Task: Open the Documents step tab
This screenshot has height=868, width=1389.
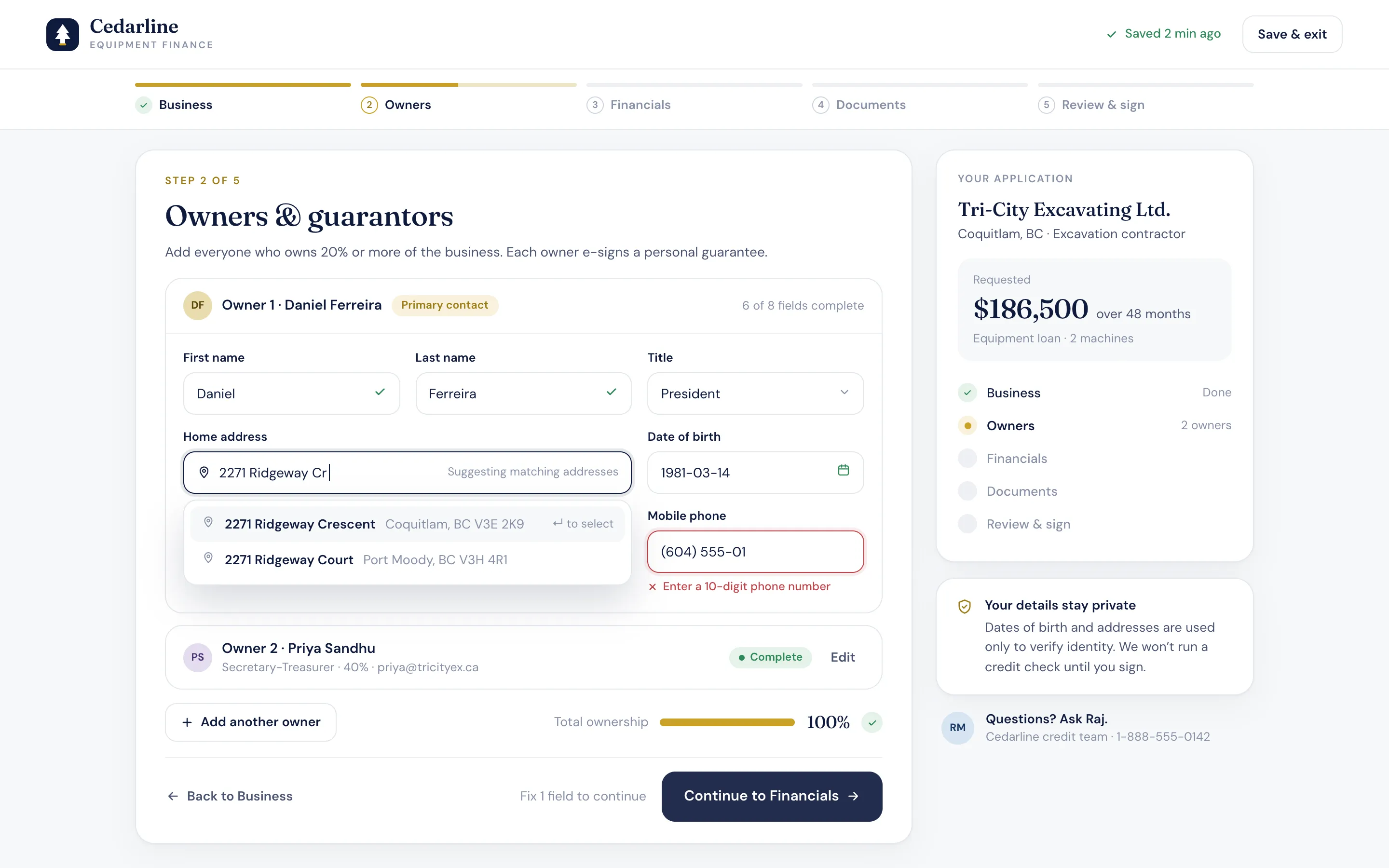Action: pyautogui.click(x=920, y=99)
